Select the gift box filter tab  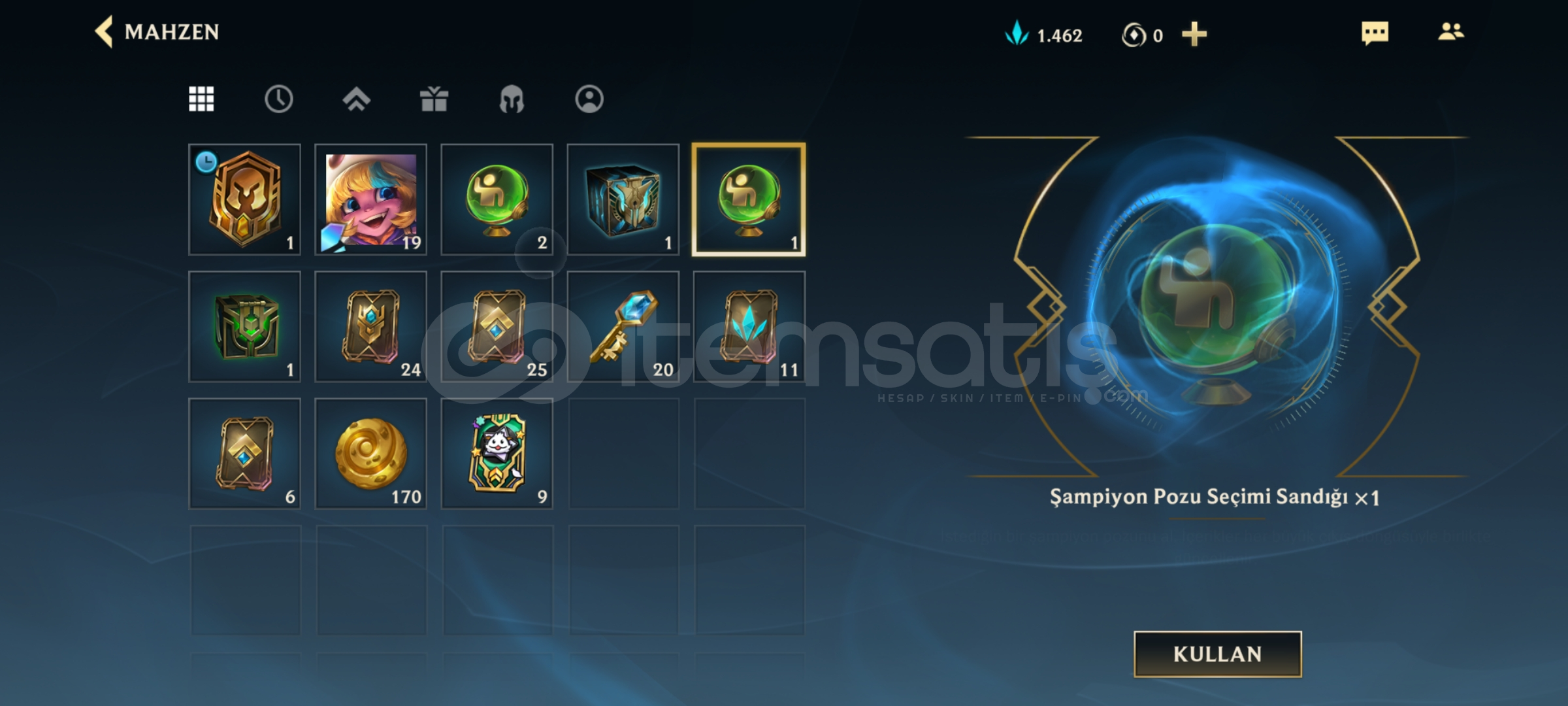434,99
